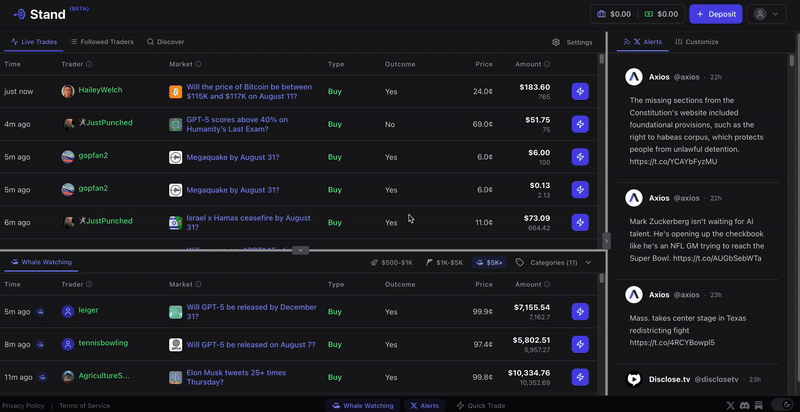Click the 99.9¢ price cell

[x=483, y=312]
